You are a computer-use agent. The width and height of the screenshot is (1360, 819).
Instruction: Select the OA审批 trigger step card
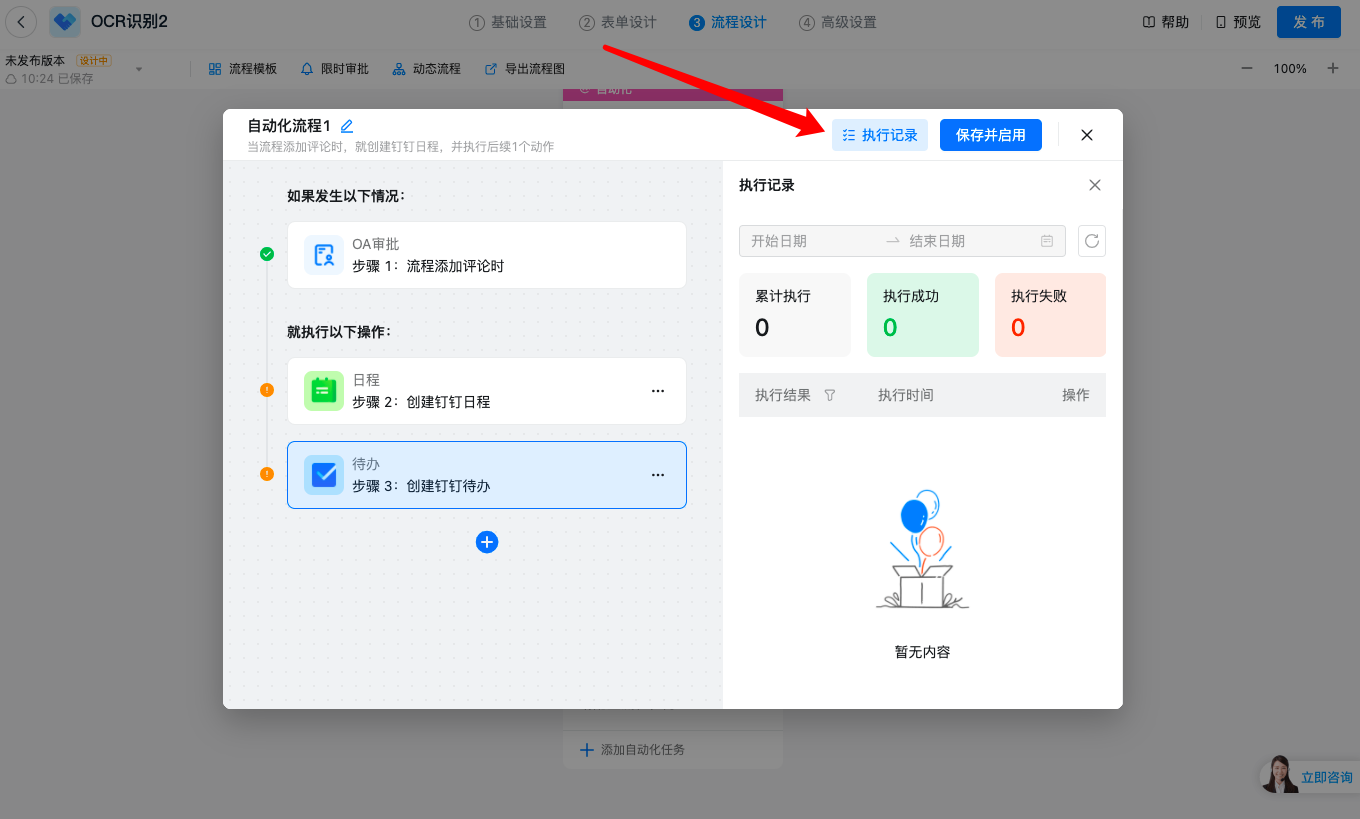486,255
